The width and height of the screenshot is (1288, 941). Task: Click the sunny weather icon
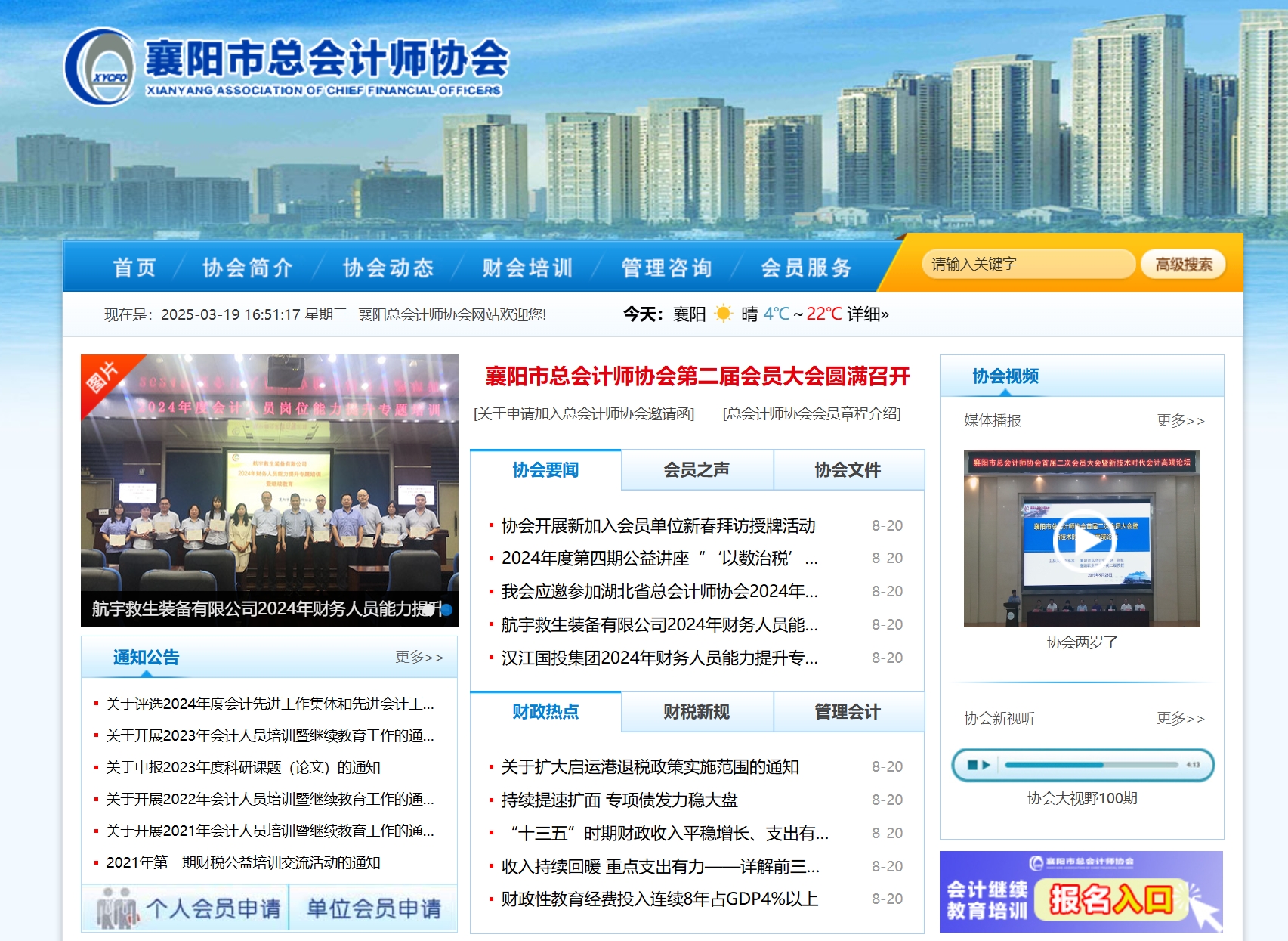tap(723, 314)
